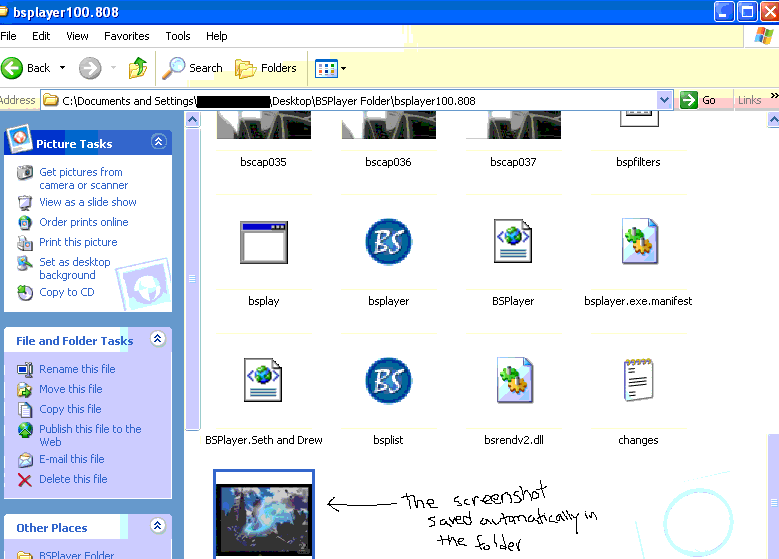This screenshot has width=779, height=559.
Task: Click the Order prints online icon
Action: 25,222
